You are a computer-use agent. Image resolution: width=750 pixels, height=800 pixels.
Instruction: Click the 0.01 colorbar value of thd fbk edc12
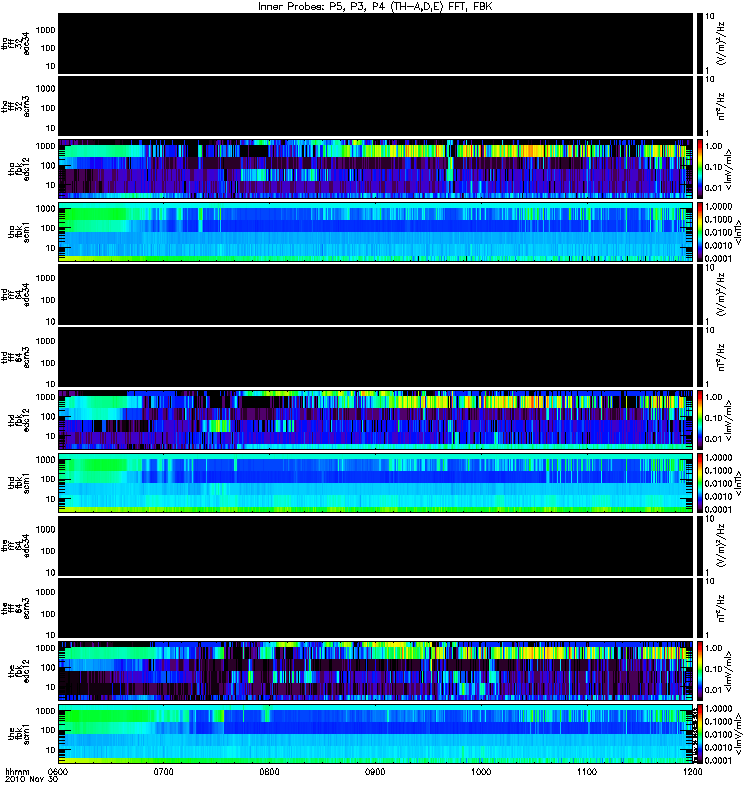click(713, 439)
